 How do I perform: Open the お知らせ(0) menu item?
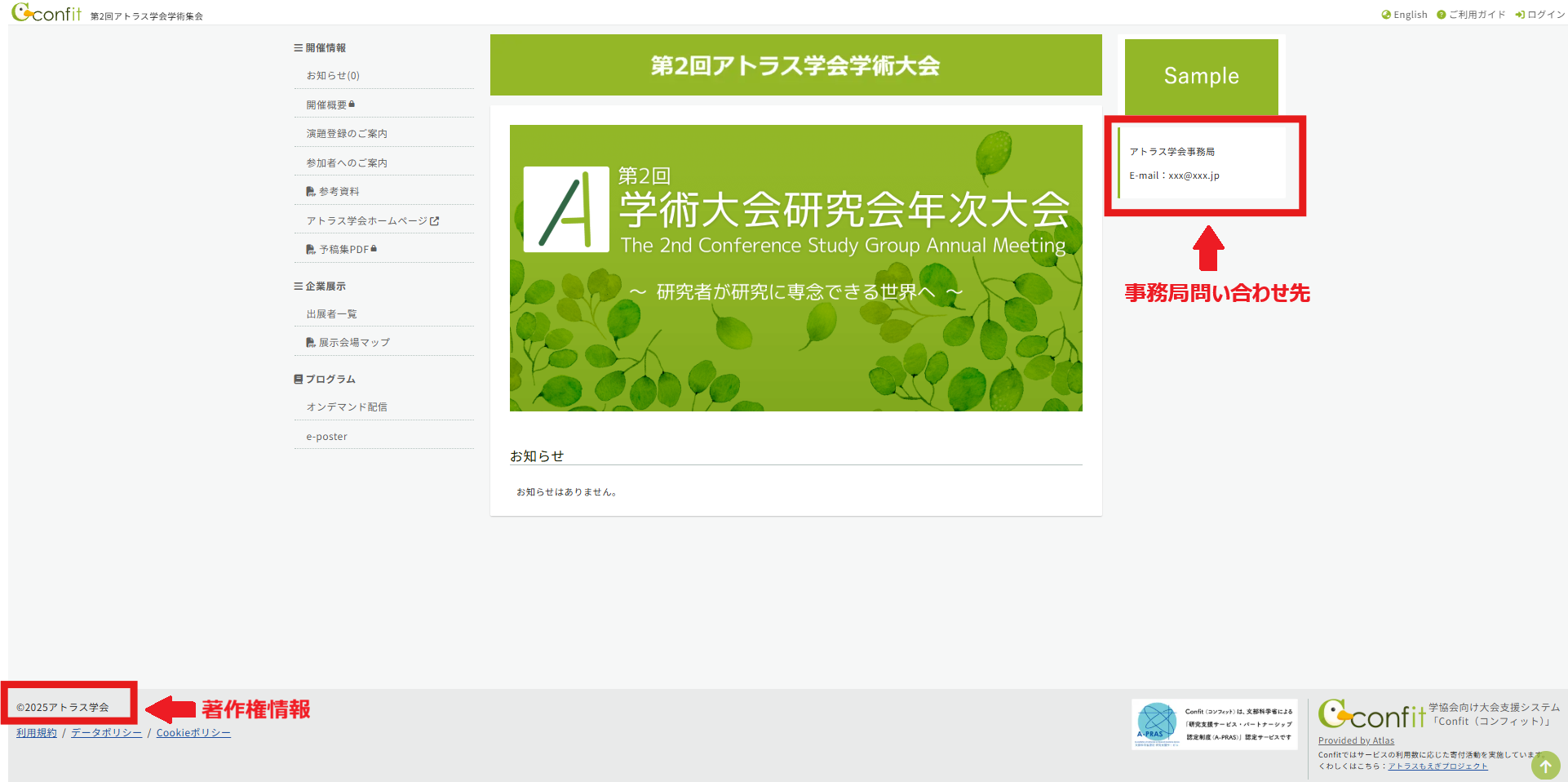click(x=333, y=76)
